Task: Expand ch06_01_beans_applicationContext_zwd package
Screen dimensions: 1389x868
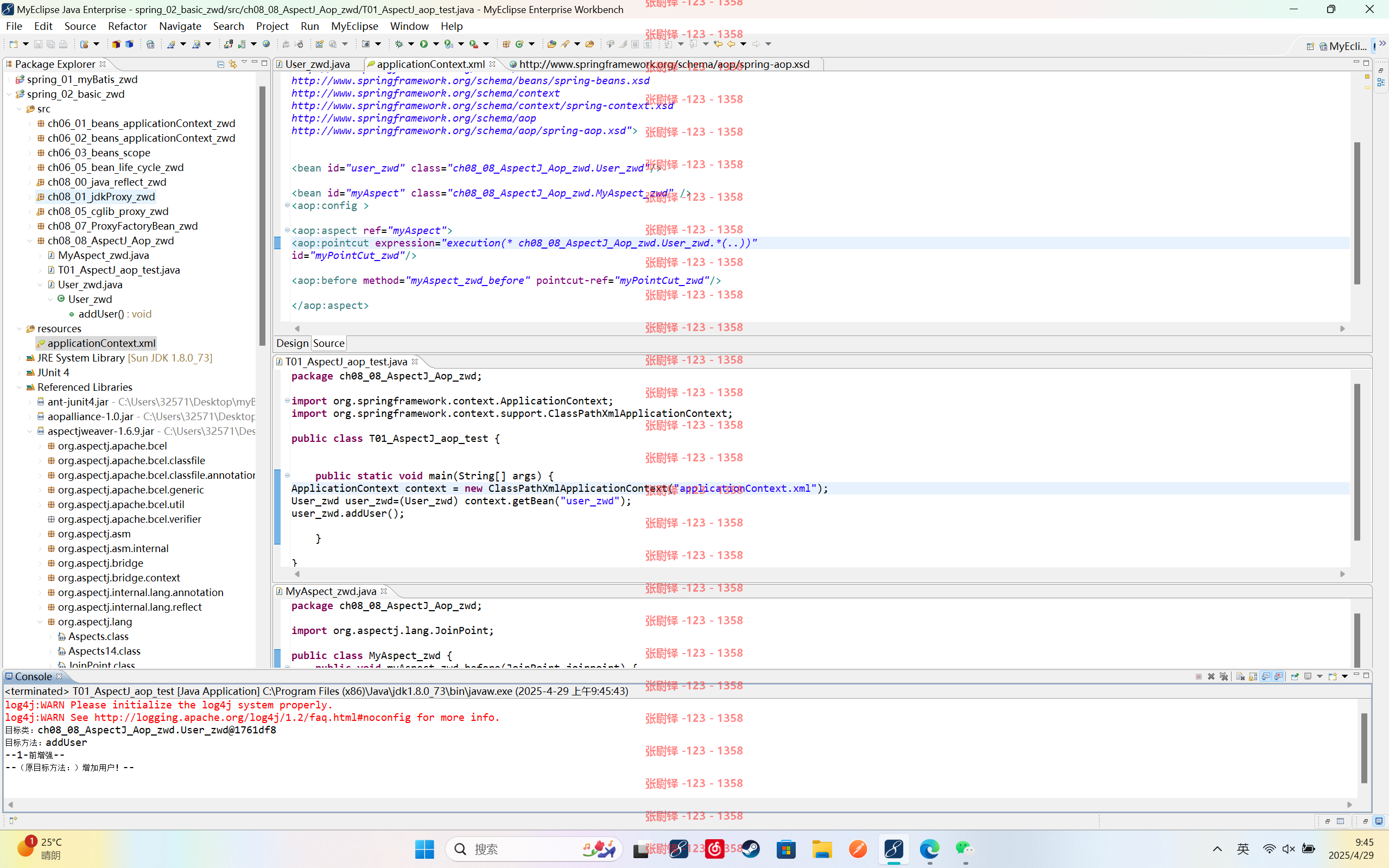Action: [x=30, y=123]
